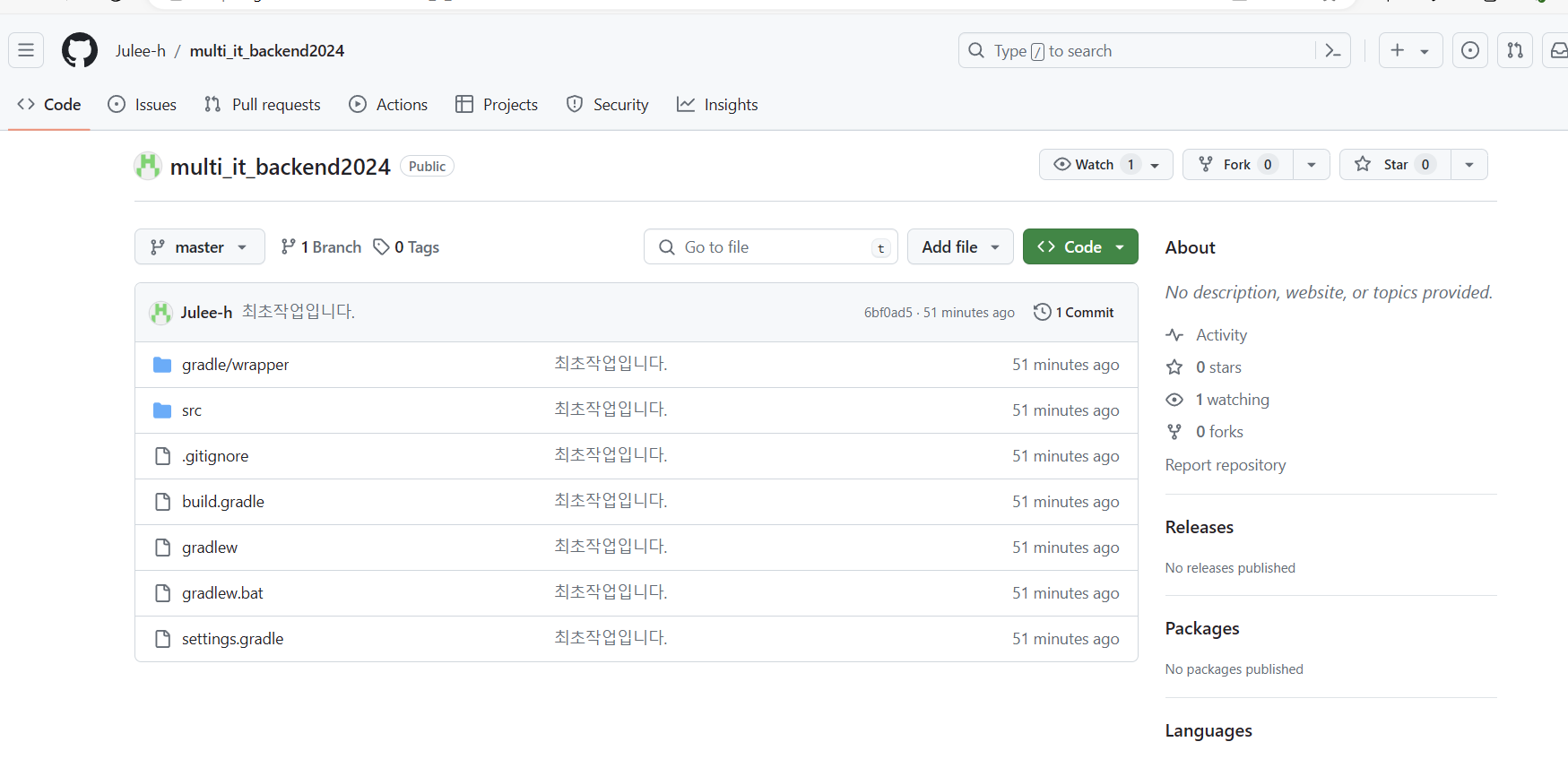Open the GitHub homepage logo
The width and height of the screenshot is (1568, 759).
(x=80, y=50)
